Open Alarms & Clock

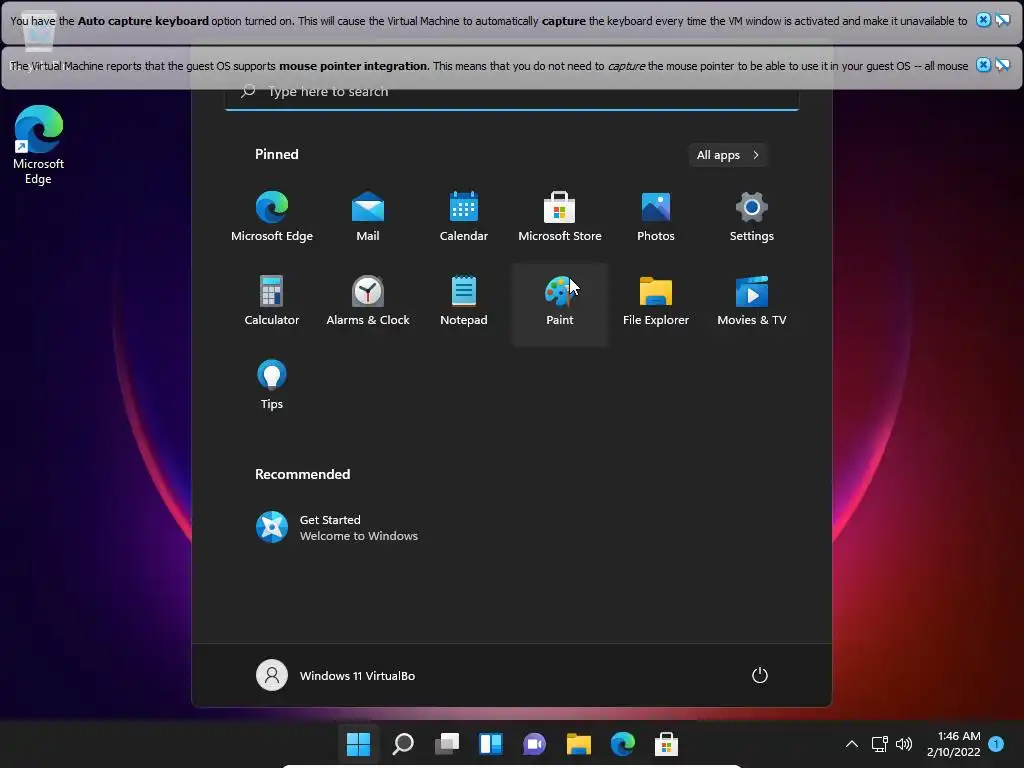click(368, 301)
